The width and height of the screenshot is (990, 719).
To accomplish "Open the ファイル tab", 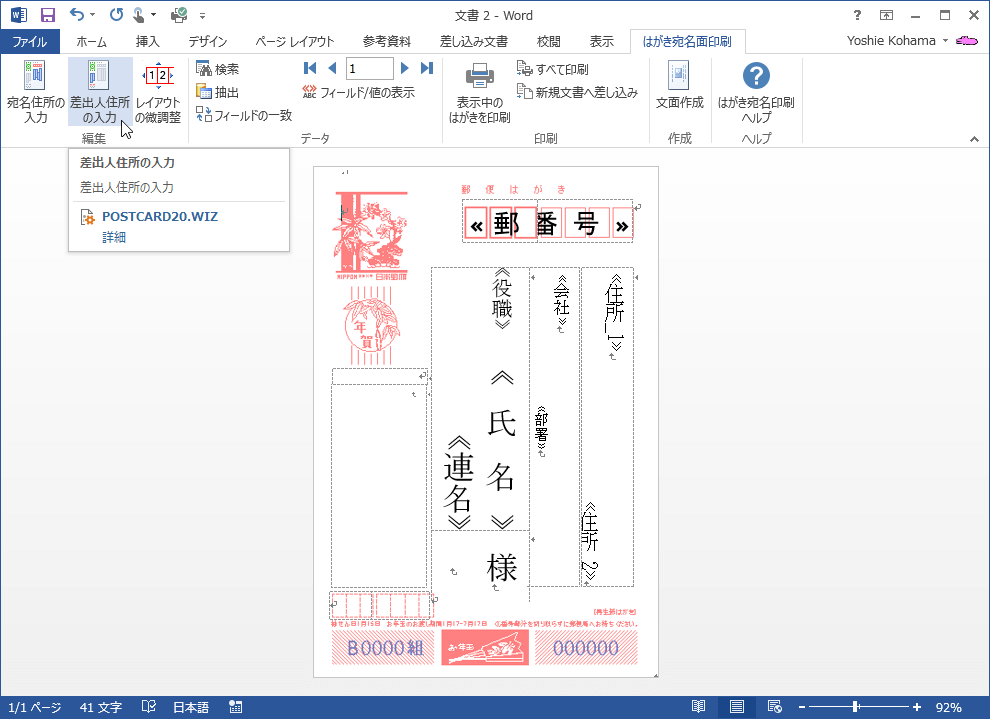I will pos(30,42).
